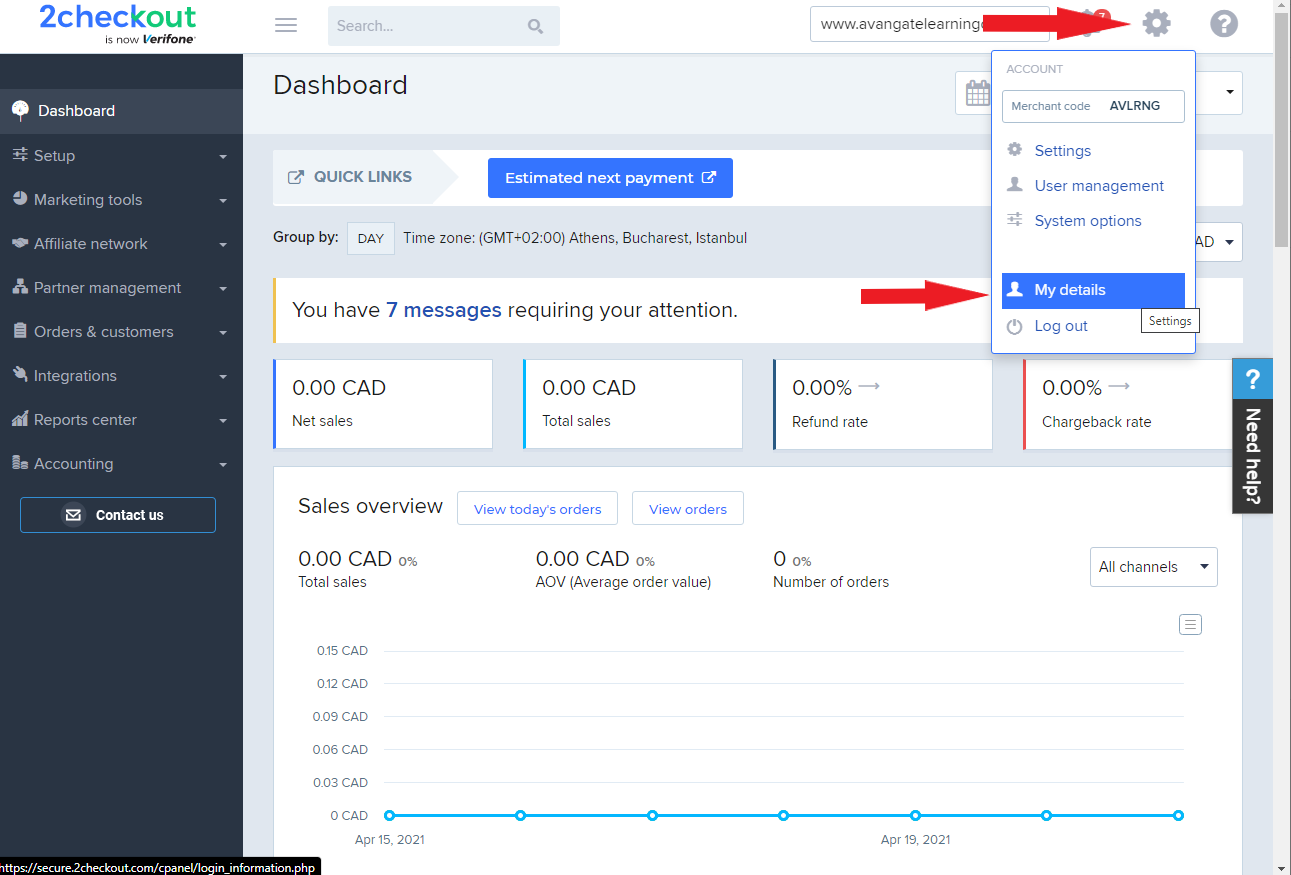Expand the Integrations menu arrow
1291x875 pixels.
223,377
